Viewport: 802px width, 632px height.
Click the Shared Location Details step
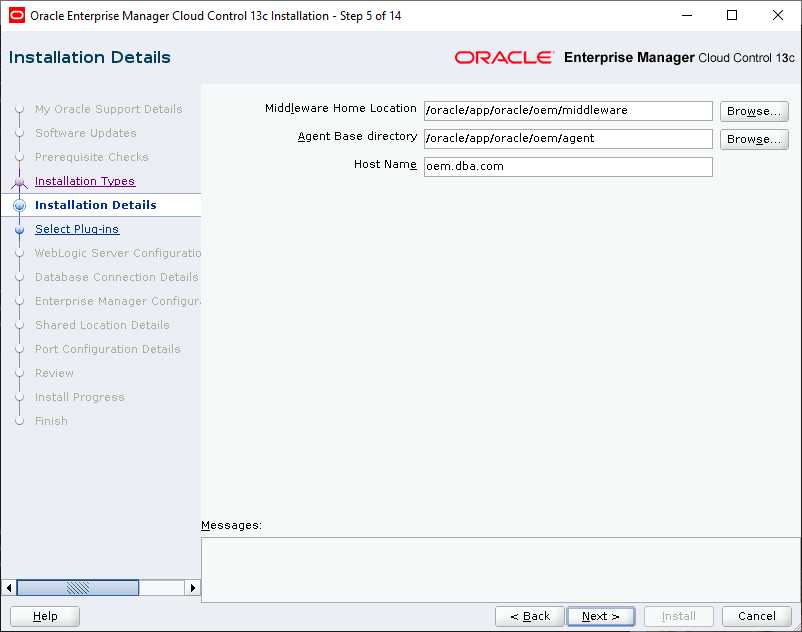102,325
